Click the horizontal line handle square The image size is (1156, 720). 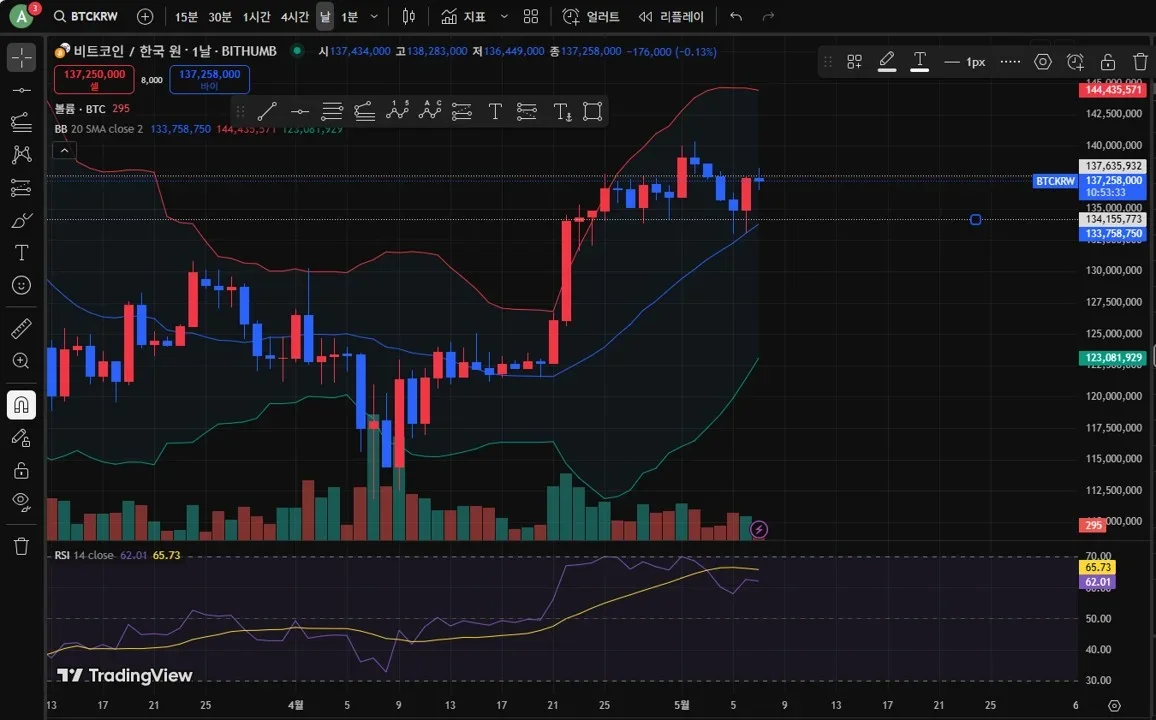click(975, 220)
